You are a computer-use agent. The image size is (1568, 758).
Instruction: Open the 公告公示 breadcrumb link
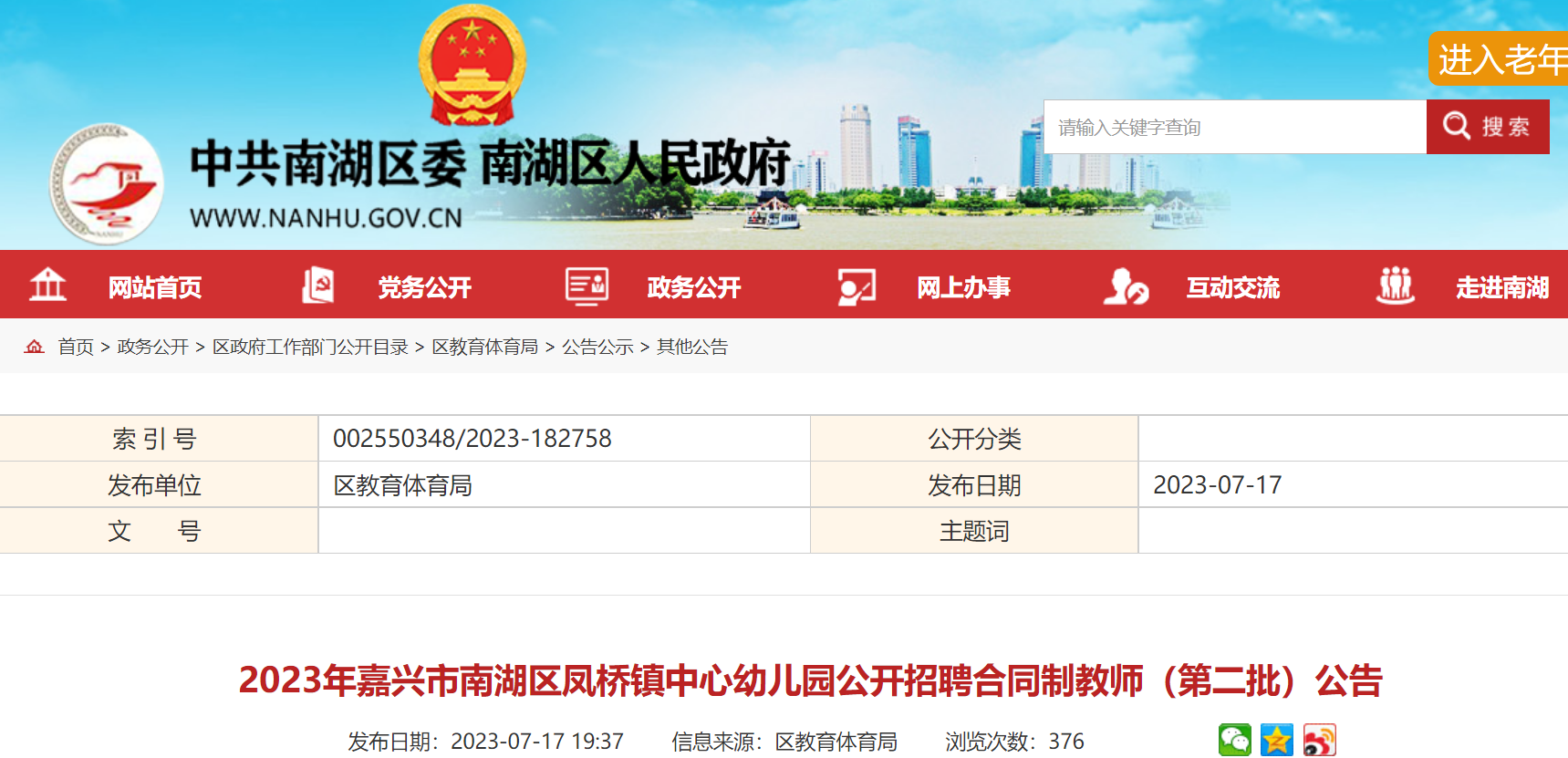pyautogui.click(x=597, y=347)
